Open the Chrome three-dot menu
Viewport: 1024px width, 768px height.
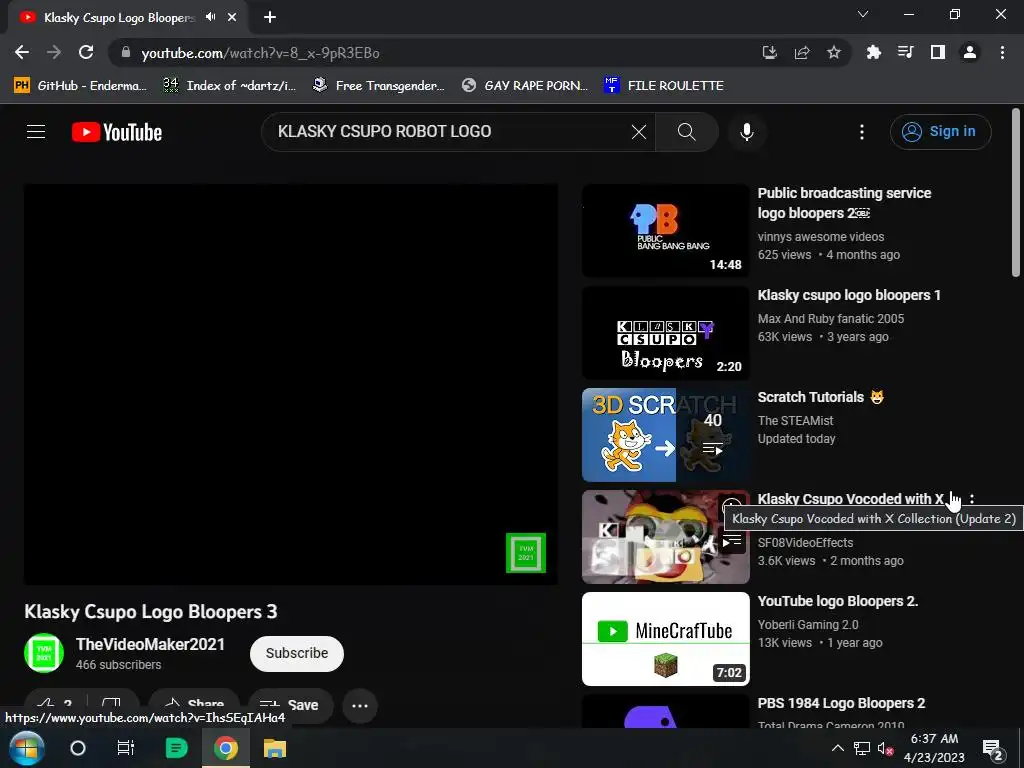(1002, 52)
